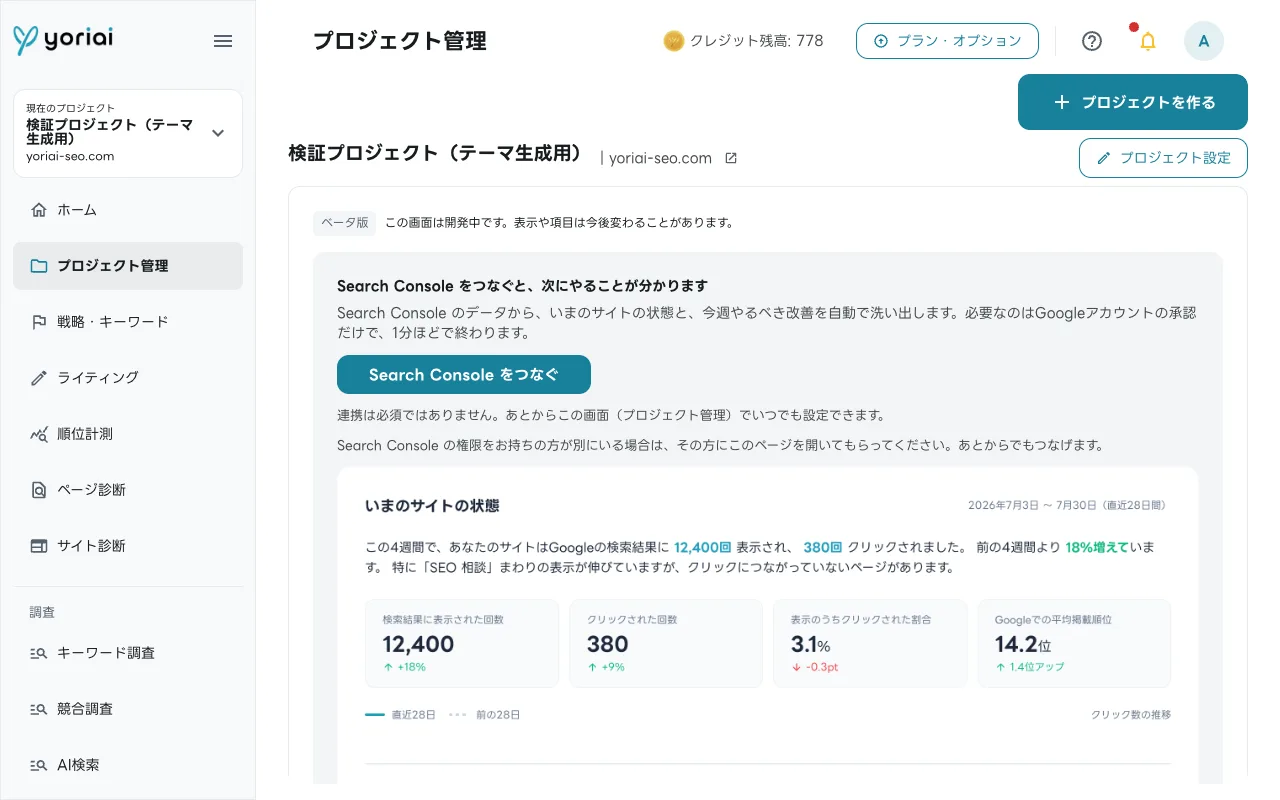Click the yoriai logo
Screen dimensions: 1280x800
coord(63,40)
